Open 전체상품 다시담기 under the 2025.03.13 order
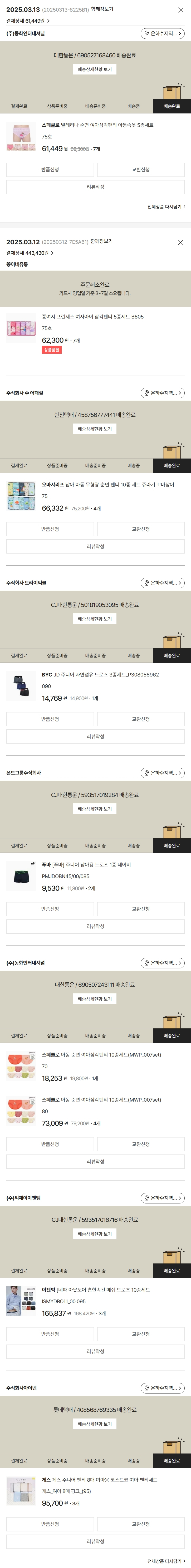 (166, 207)
